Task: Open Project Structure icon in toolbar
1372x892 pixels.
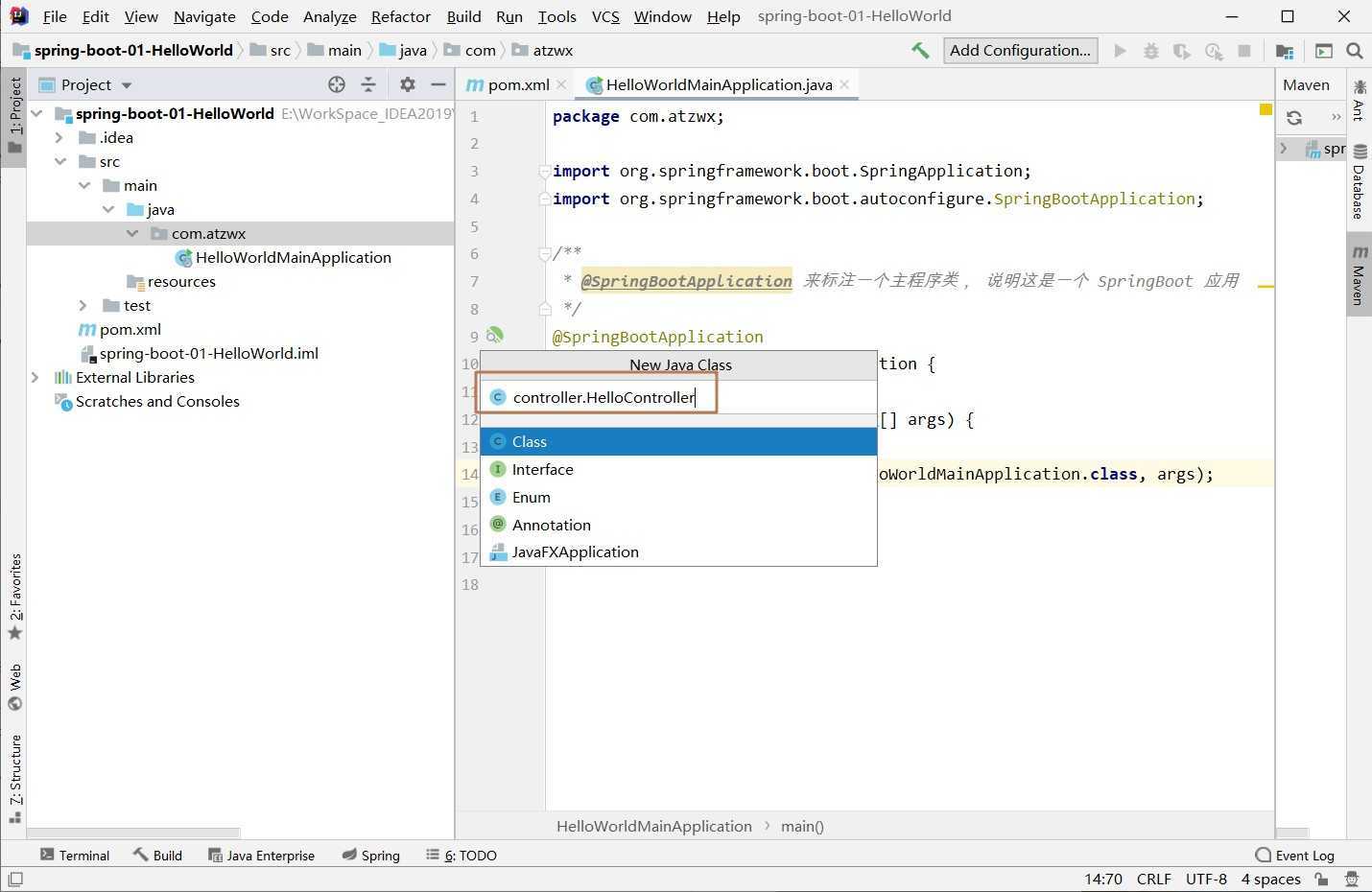Action: point(1285,51)
